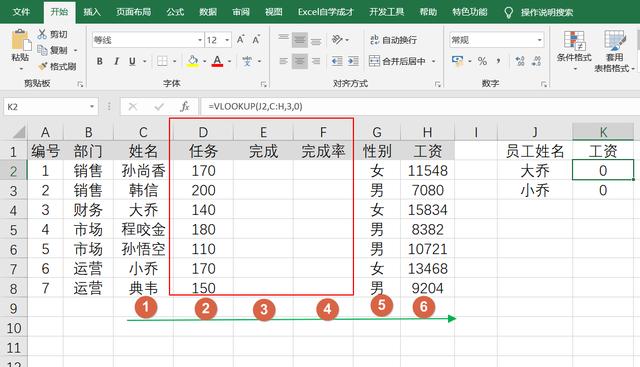Decrease decimal places icon
Image resolution: width=640 pixels, height=367 pixels.
click(536, 61)
